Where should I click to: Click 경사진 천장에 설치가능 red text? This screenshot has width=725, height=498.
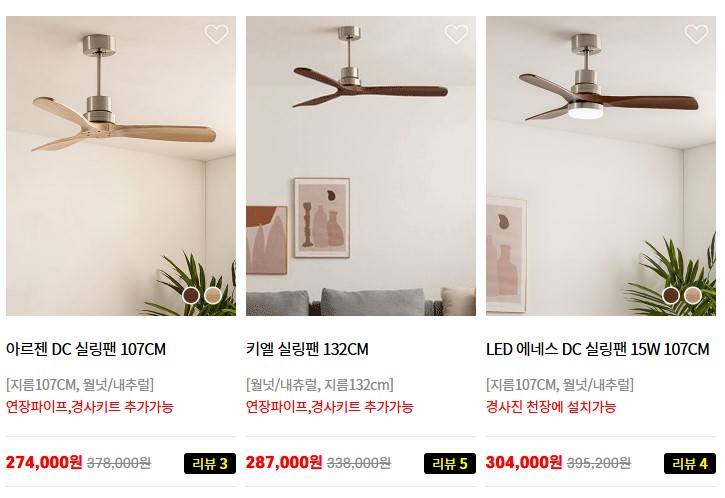point(551,407)
